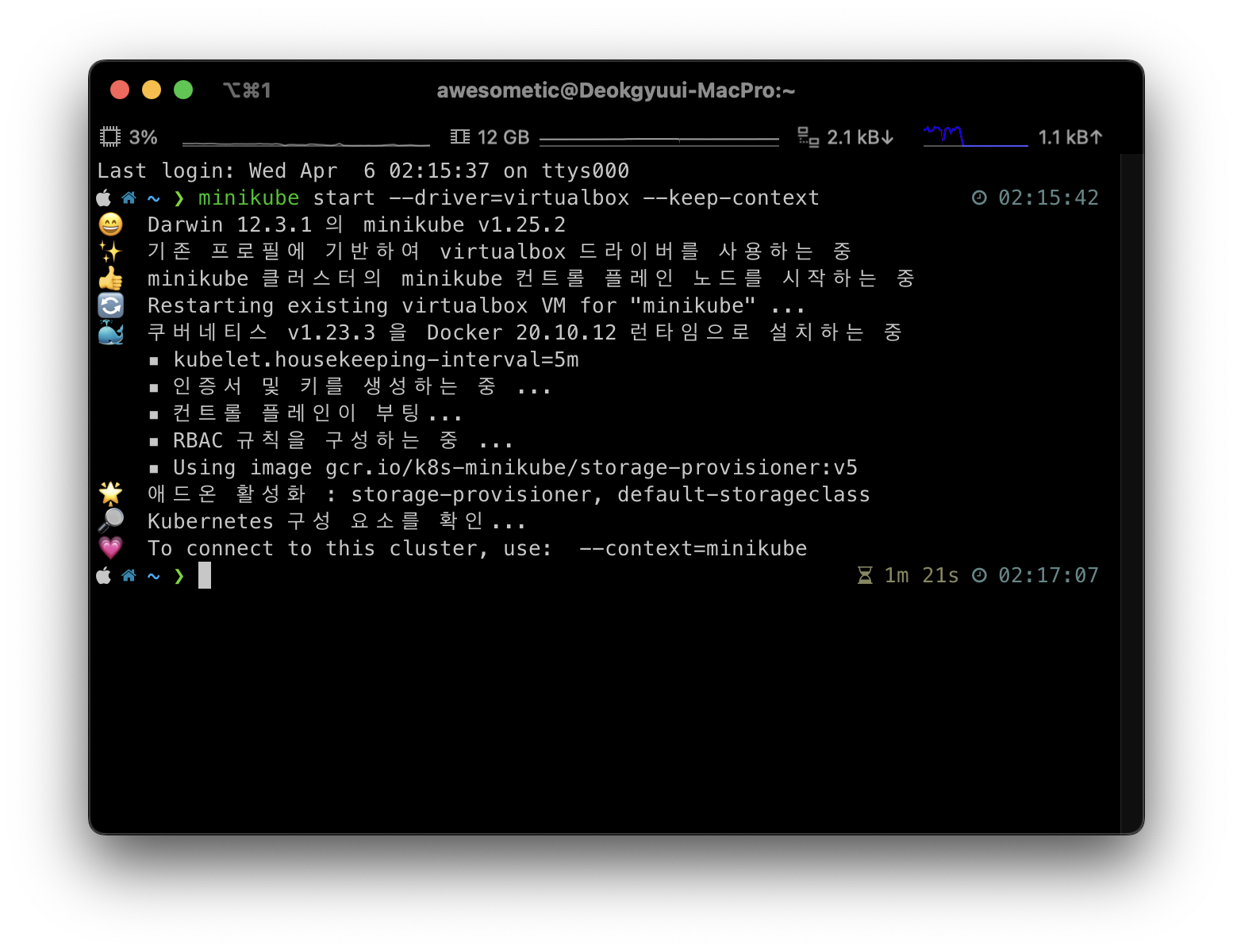The width and height of the screenshot is (1233, 952).
Task: Click the --keep-context argument
Action: pos(732,198)
